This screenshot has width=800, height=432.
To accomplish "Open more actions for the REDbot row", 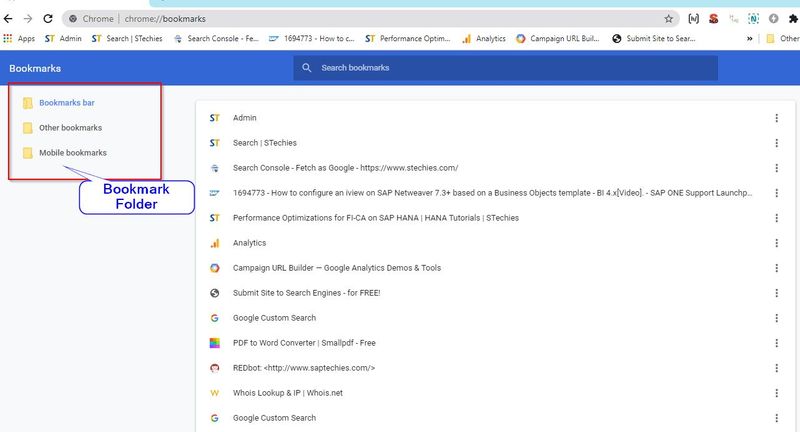I will pyautogui.click(x=776, y=368).
